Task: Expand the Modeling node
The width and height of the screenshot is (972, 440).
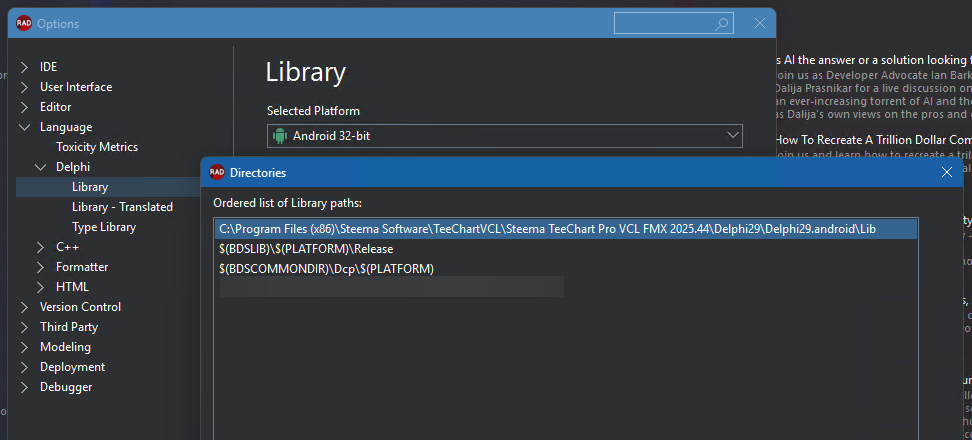Action: coord(24,347)
